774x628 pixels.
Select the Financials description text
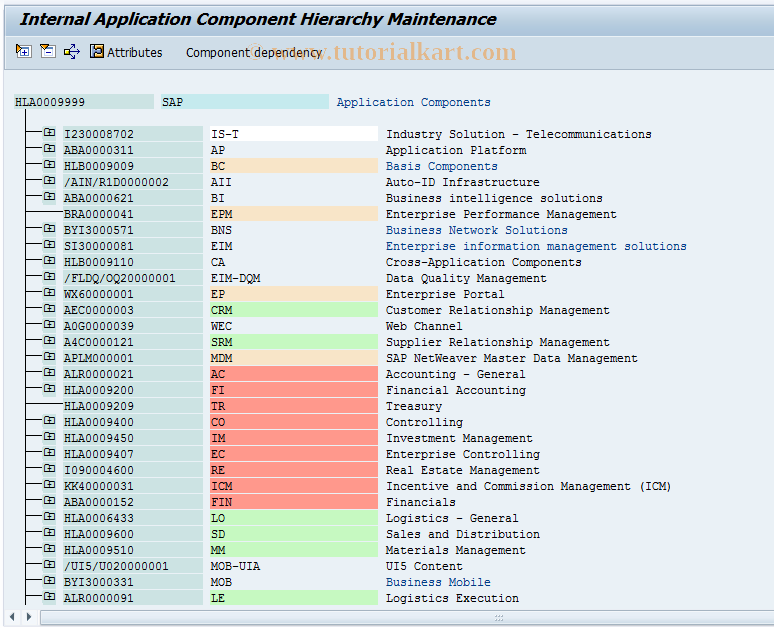click(x=421, y=503)
